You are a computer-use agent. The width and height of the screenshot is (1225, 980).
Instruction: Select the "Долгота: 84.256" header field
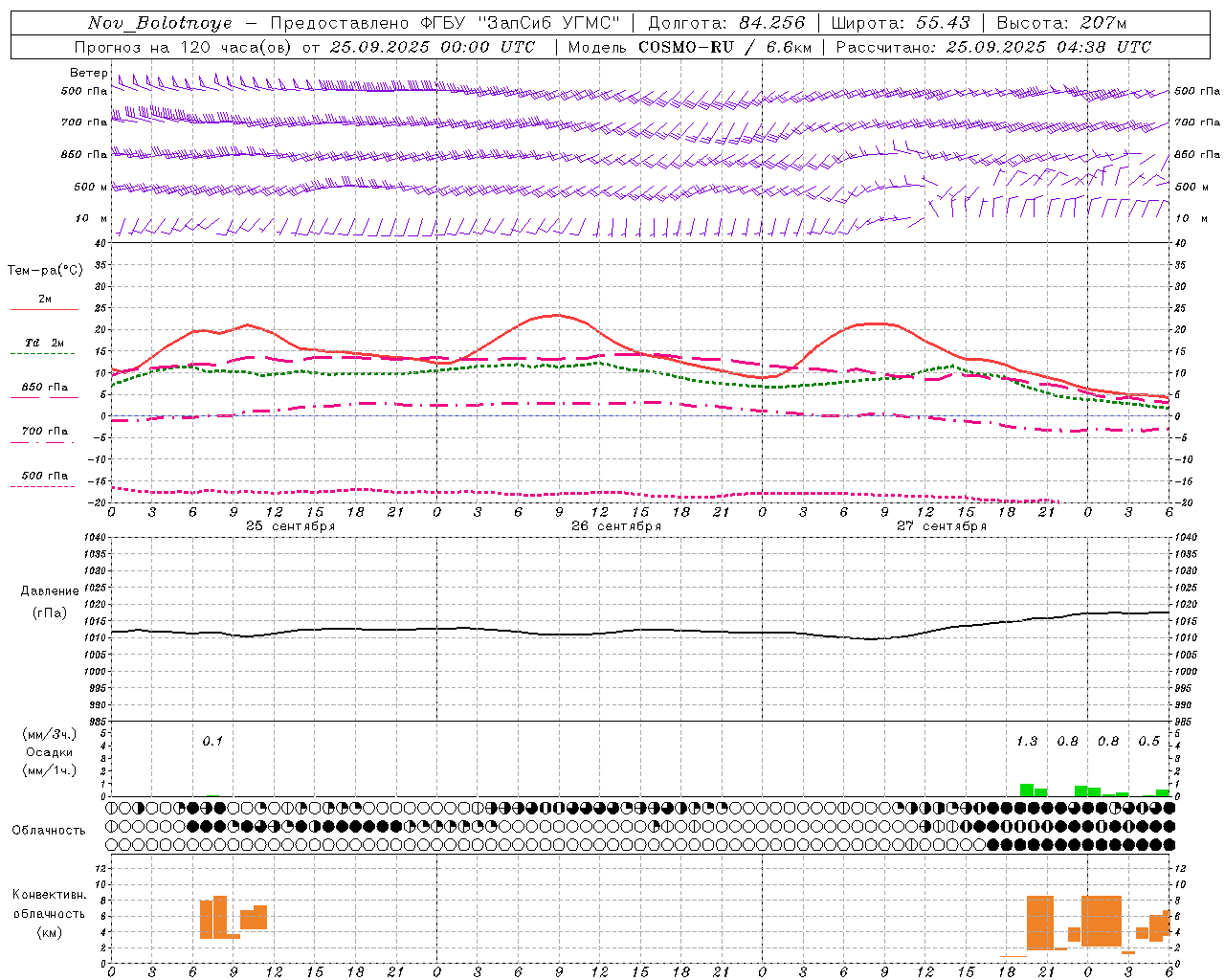click(727, 23)
